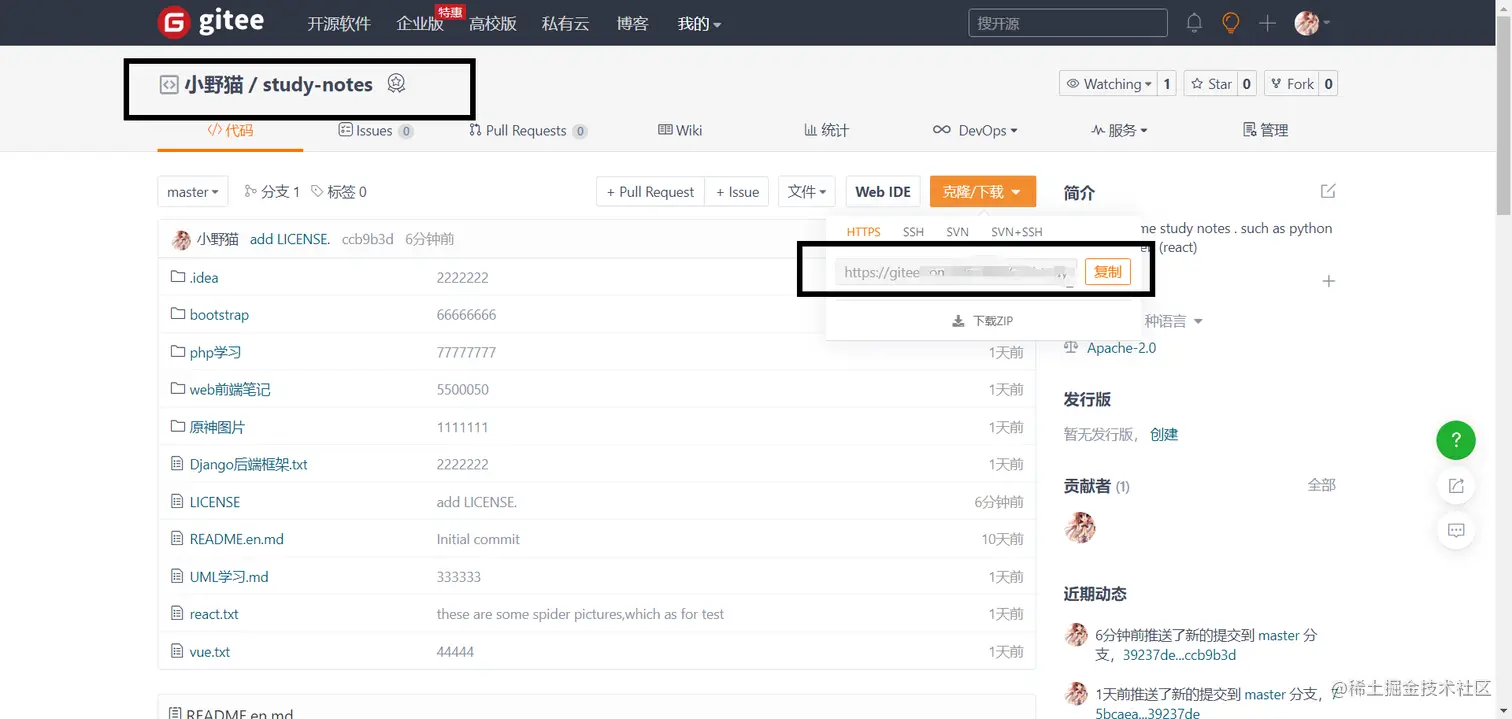Switch to the 代码 tab

coord(230,130)
